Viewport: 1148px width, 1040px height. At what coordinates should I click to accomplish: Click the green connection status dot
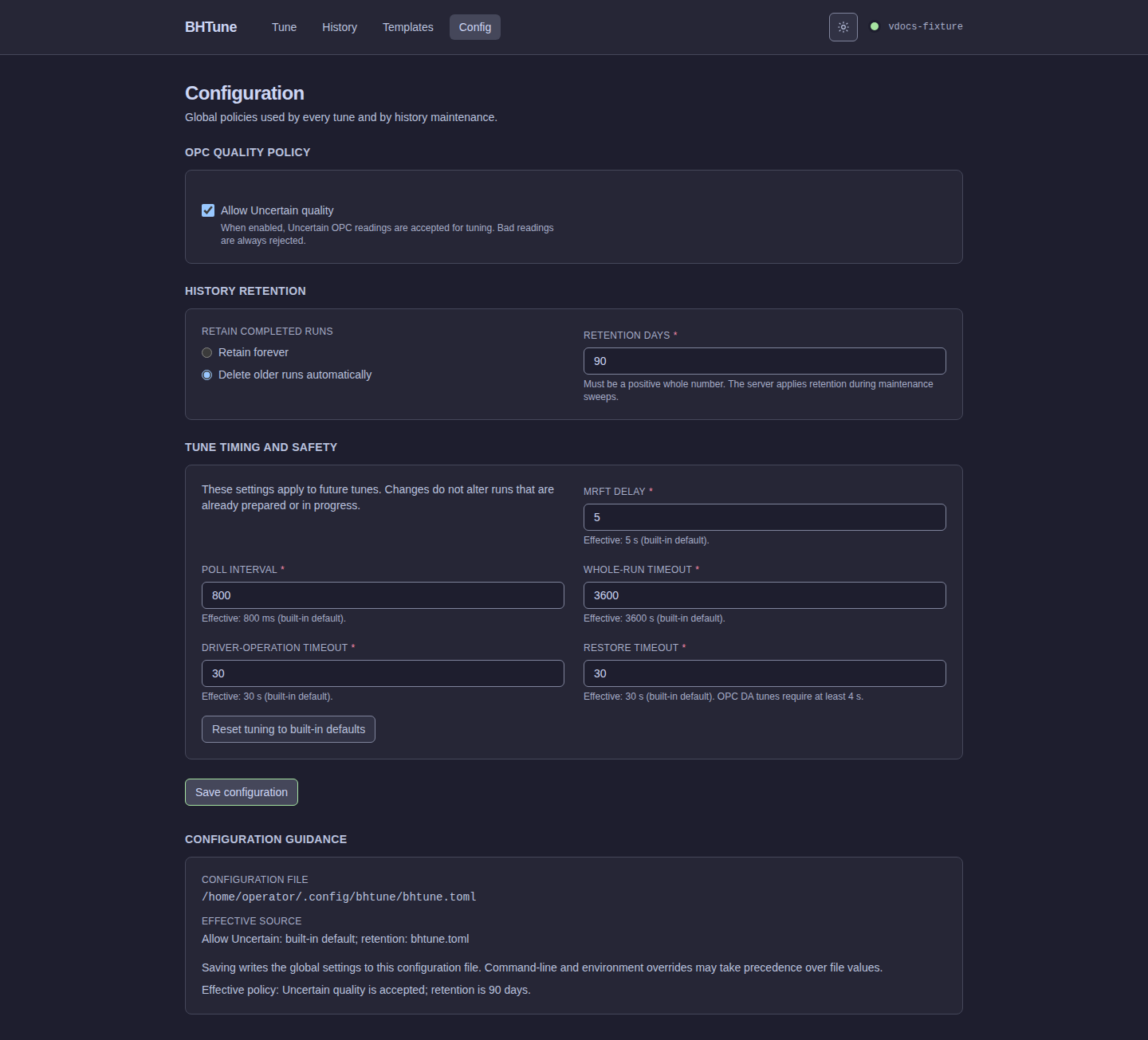point(875,26)
